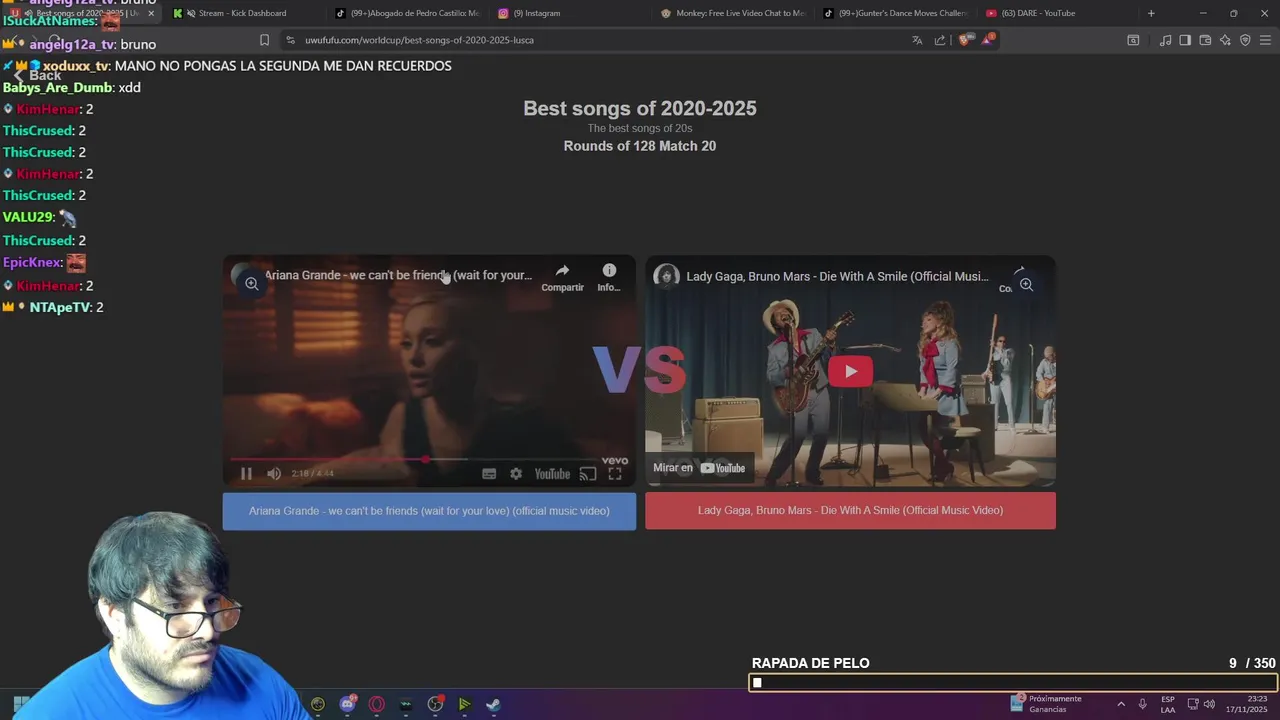Open settings gear on Ariana Grande video
Viewport: 1280px width, 720px height.
click(516, 474)
